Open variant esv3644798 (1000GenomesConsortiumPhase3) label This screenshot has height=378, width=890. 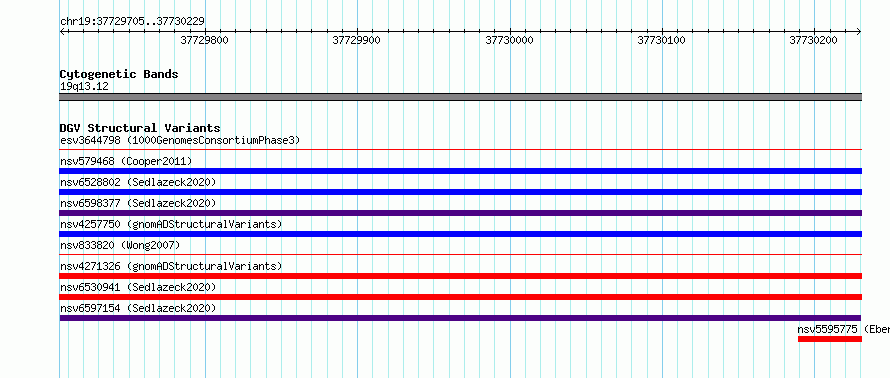click(180, 140)
